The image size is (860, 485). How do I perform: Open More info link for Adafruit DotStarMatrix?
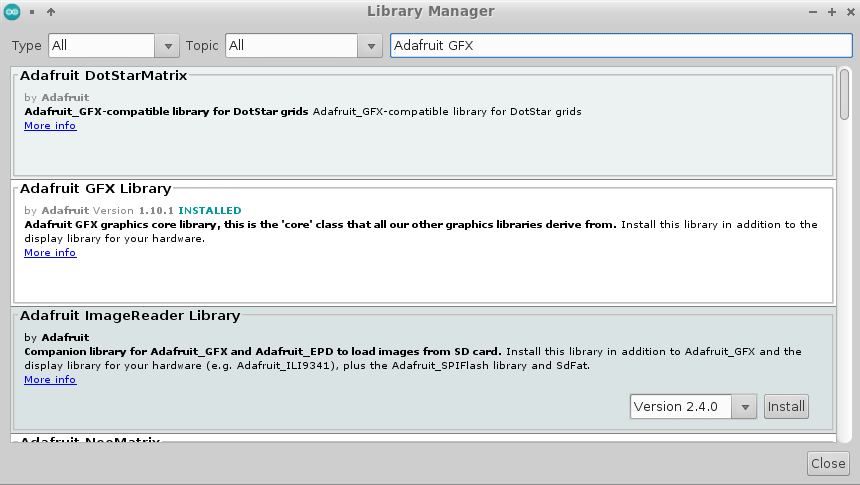click(50, 126)
